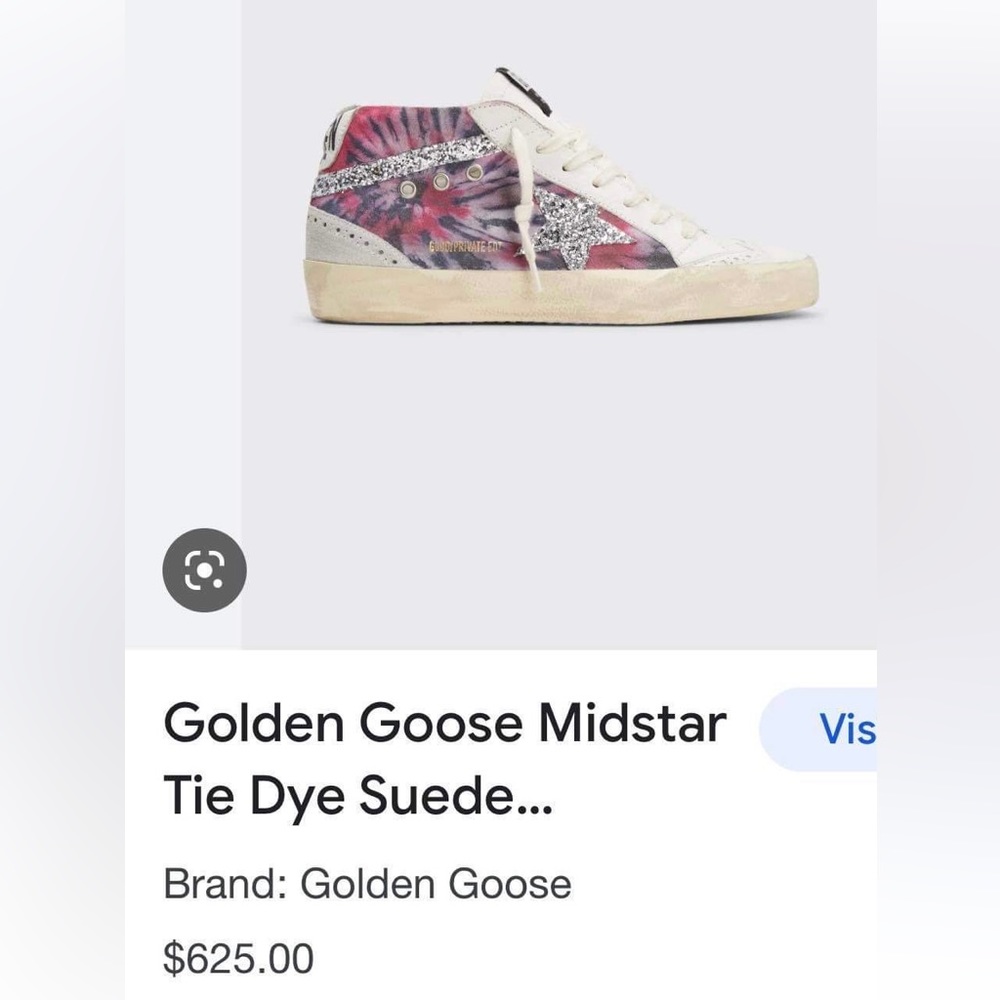Viewport: 1000px width, 1000px height.
Task: Click the Brand: Golden Goose text
Action: (366, 884)
